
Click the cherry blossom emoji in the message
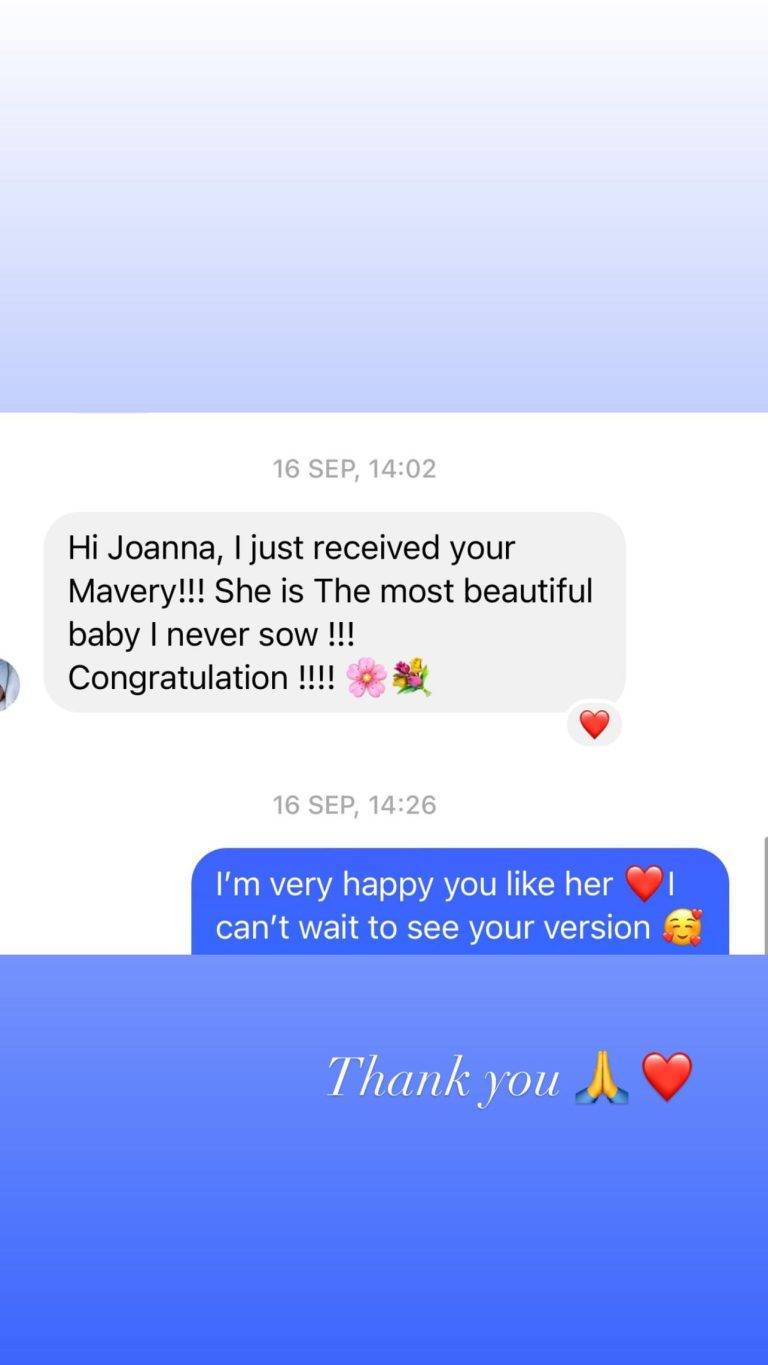click(366, 678)
